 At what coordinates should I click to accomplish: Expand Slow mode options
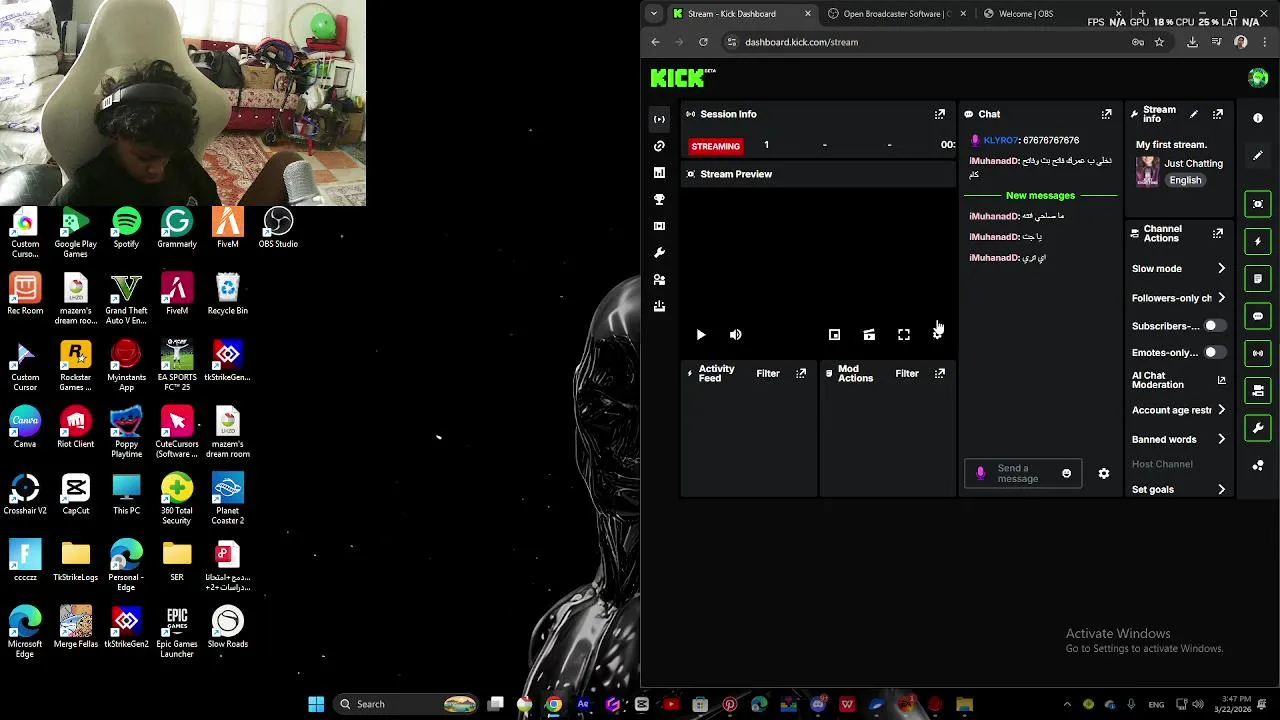click(x=1221, y=268)
